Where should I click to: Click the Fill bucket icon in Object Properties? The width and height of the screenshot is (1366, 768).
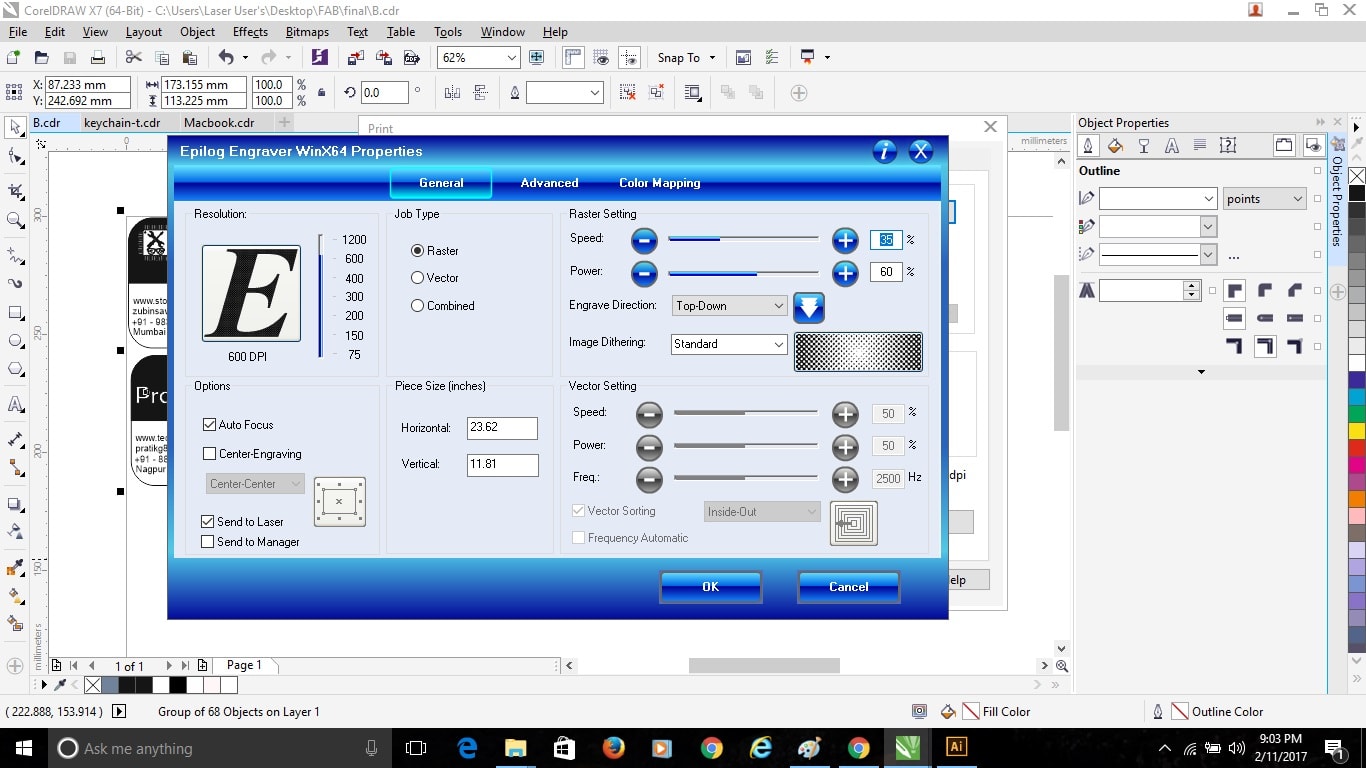(x=1116, y=146)
